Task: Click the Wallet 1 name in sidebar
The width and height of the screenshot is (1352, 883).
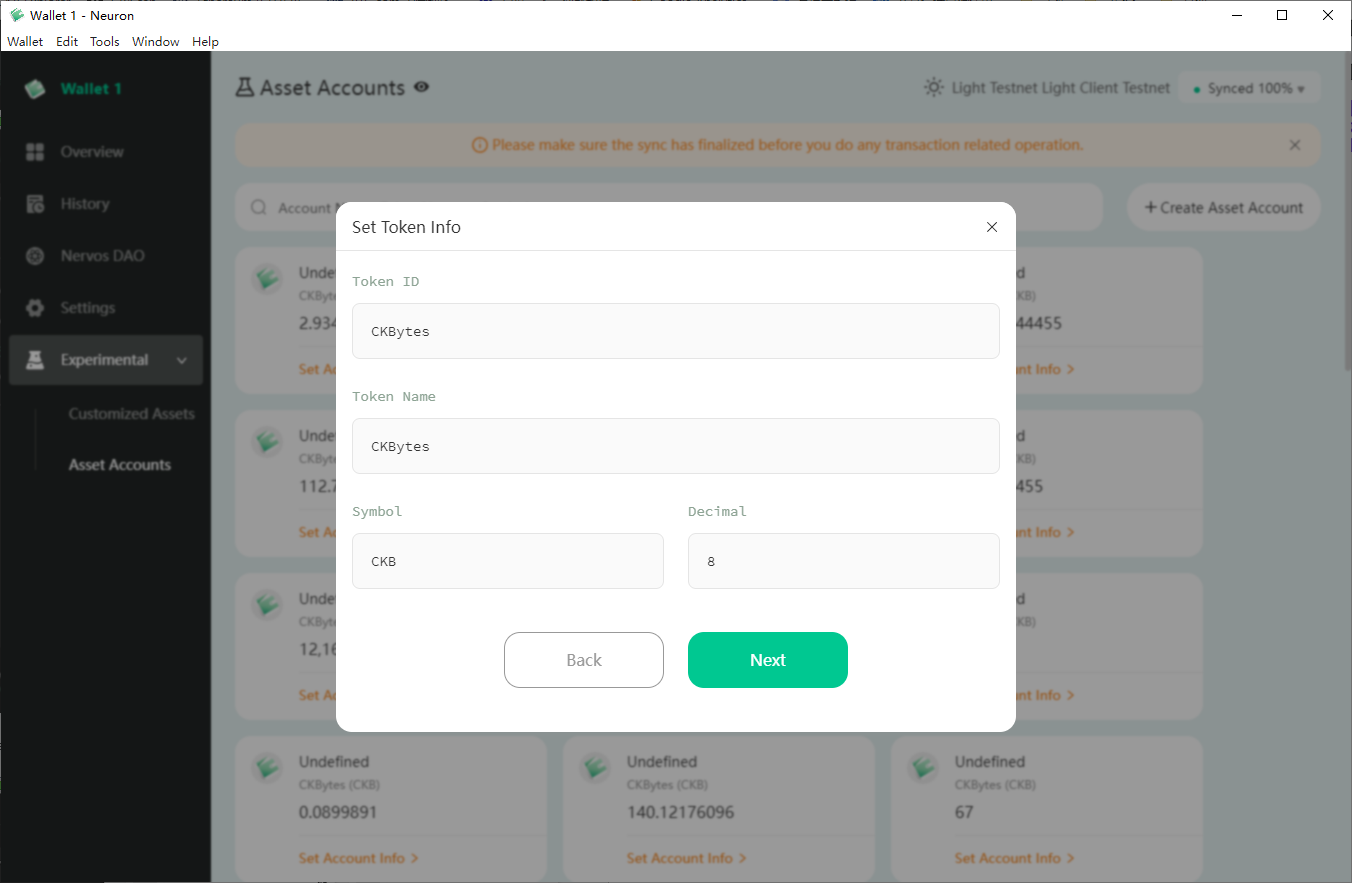Action: (x=91, y=89)
